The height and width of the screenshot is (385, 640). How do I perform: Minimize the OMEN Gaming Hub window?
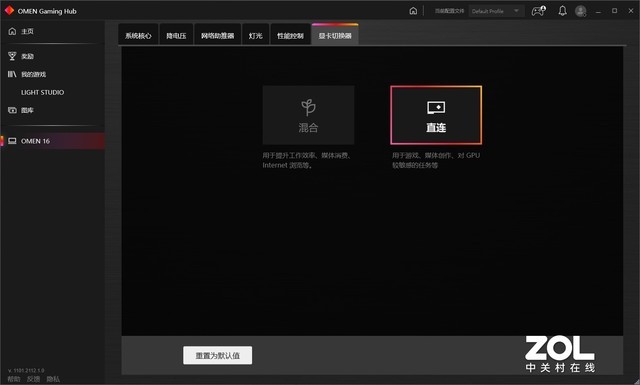click(x=598, y=11)
